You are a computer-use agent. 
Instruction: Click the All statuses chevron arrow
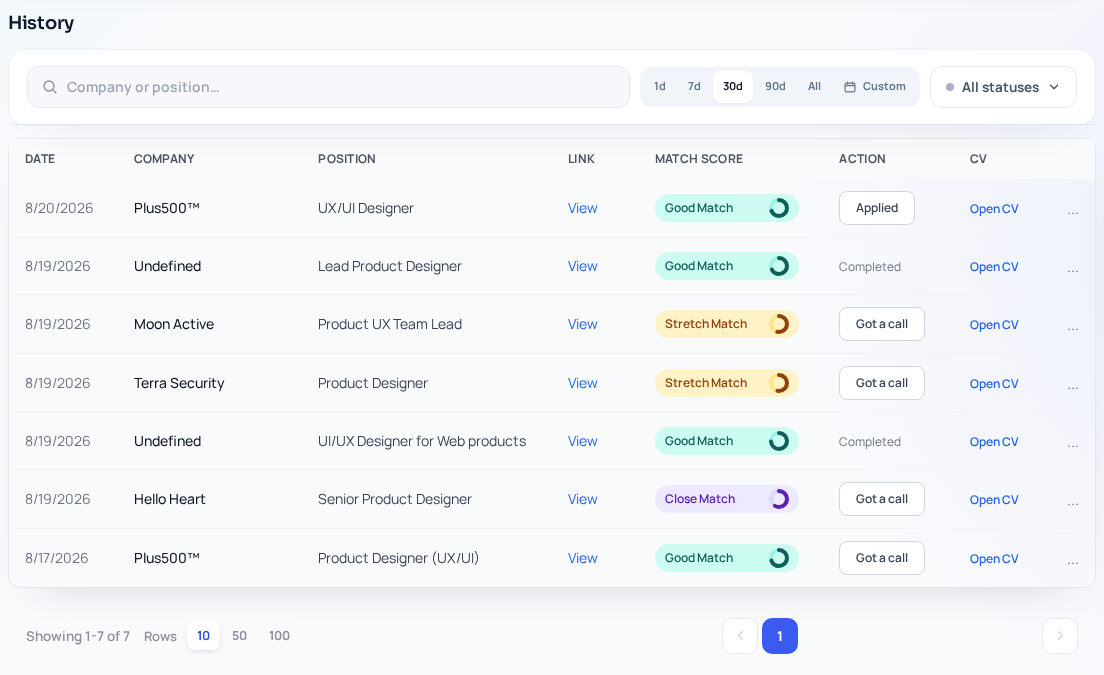(1054, 87)
